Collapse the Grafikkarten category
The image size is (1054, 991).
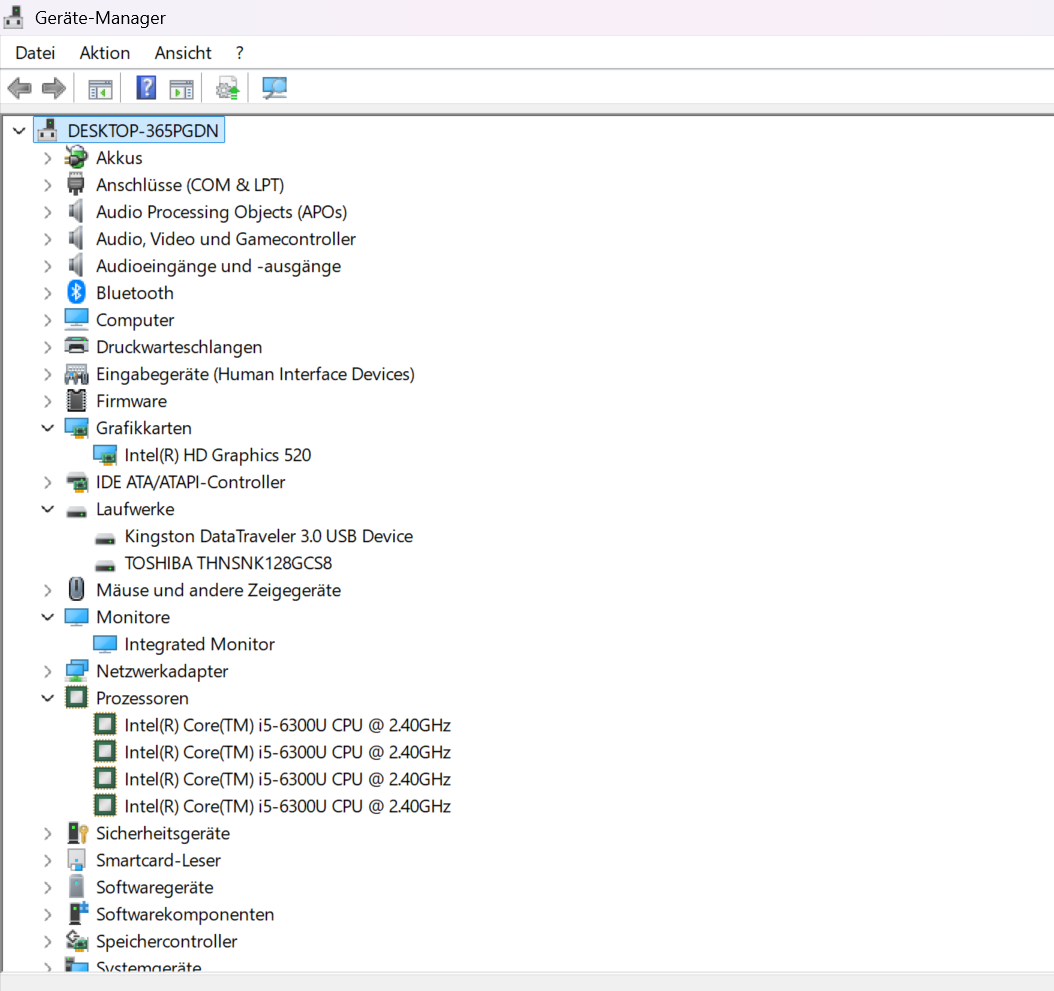tap(47, 428)
